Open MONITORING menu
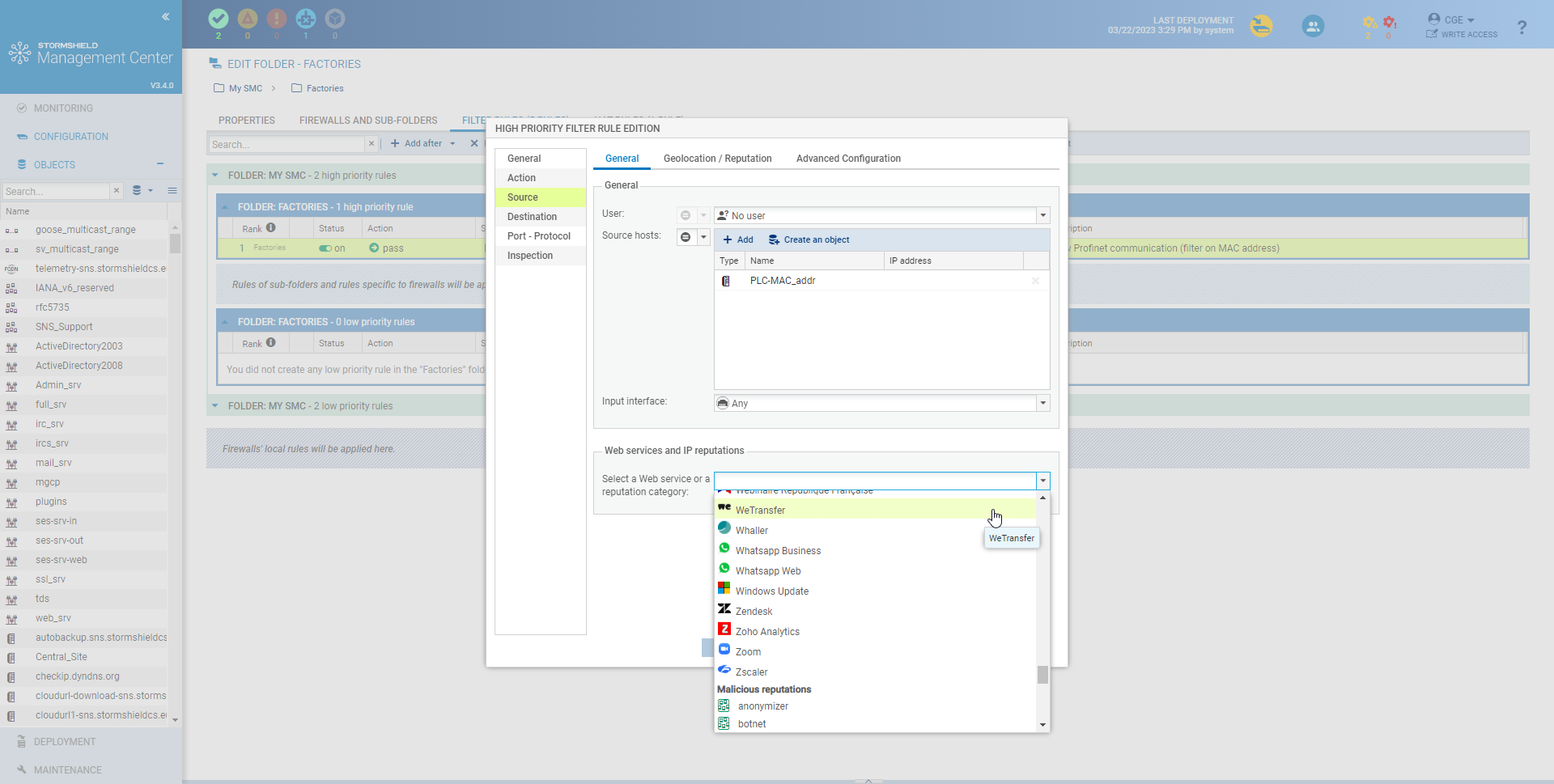Image resolution: width=1554 pixels, height=784 pixels. coord(63,108)
